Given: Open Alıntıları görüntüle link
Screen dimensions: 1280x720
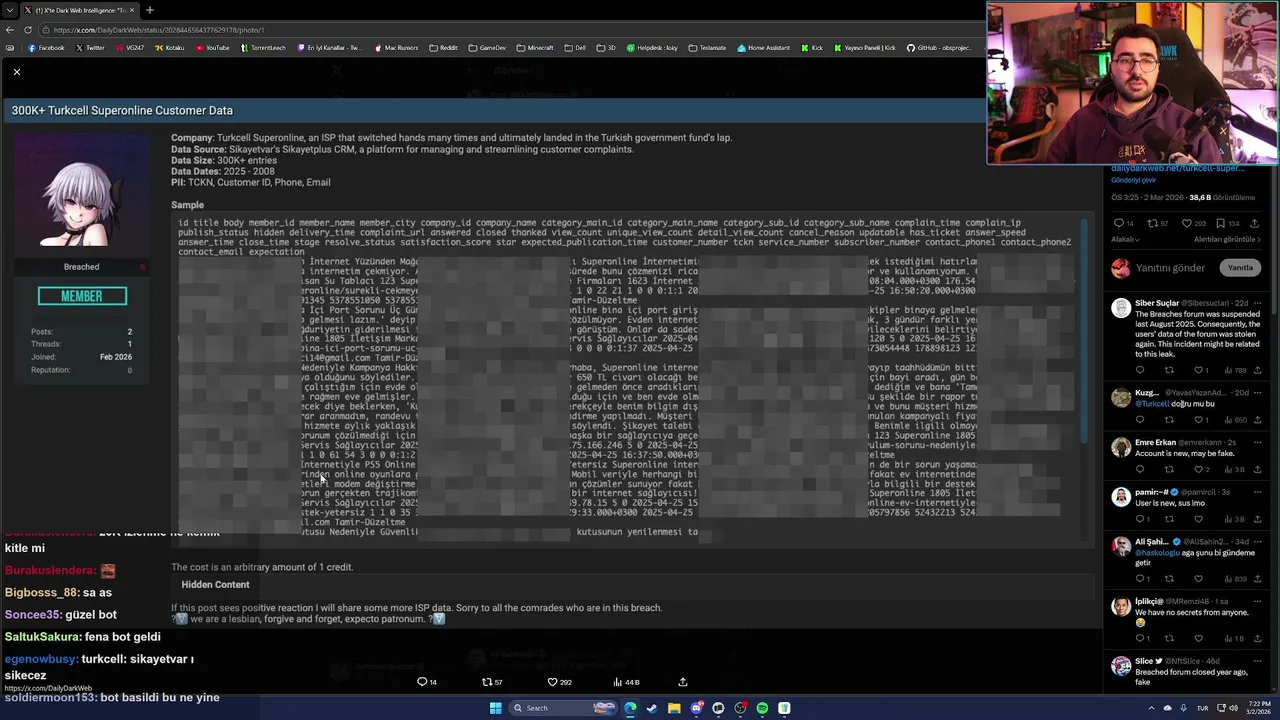Looking at the screenshot, I should [1227, 240].
